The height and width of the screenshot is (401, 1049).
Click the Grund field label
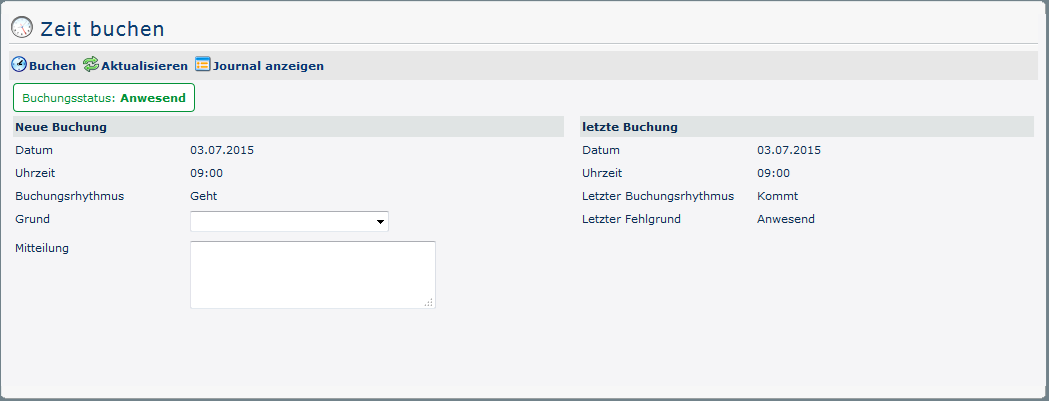32,219
